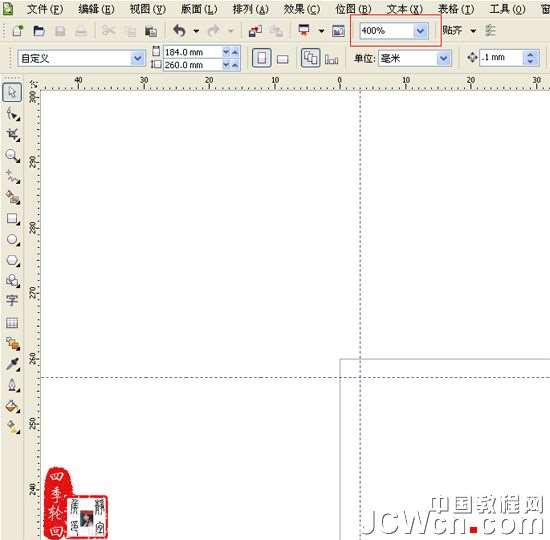Select the Ellipse tool

click(12, 240)
